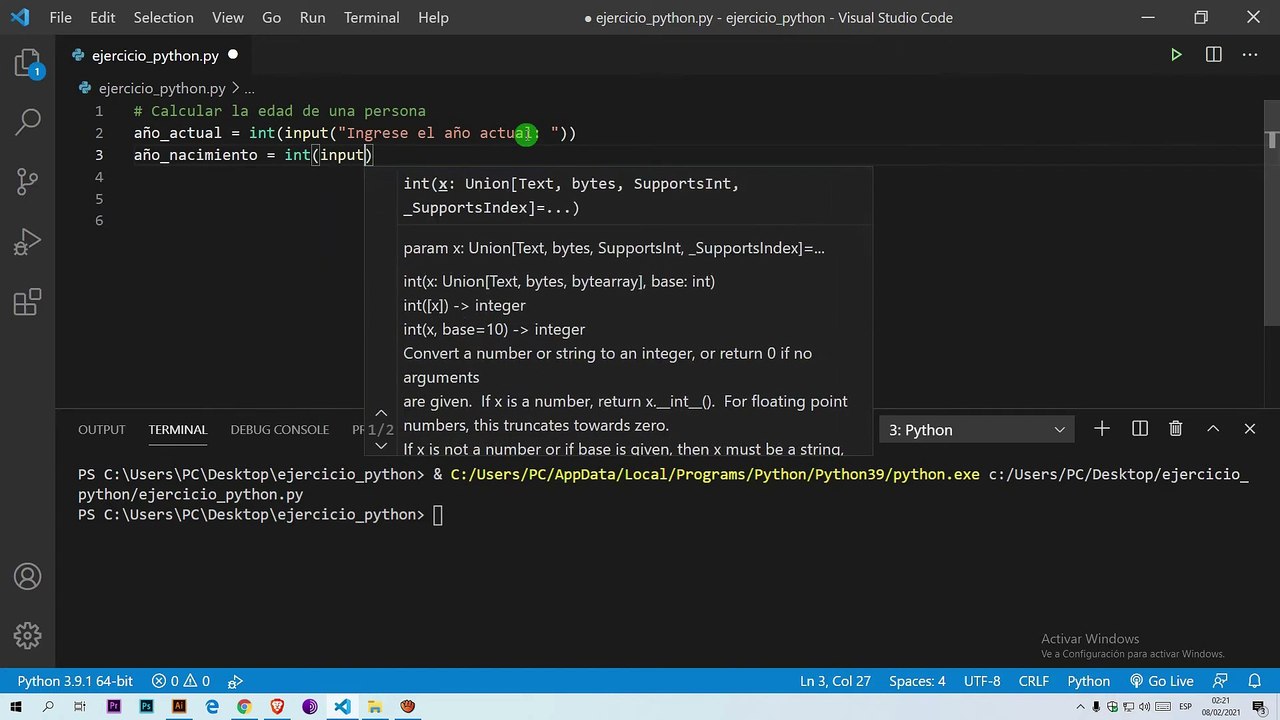Open the Terminal menu in menu bar
This screenshot has width=1280, height=720.
pos(371,18)
